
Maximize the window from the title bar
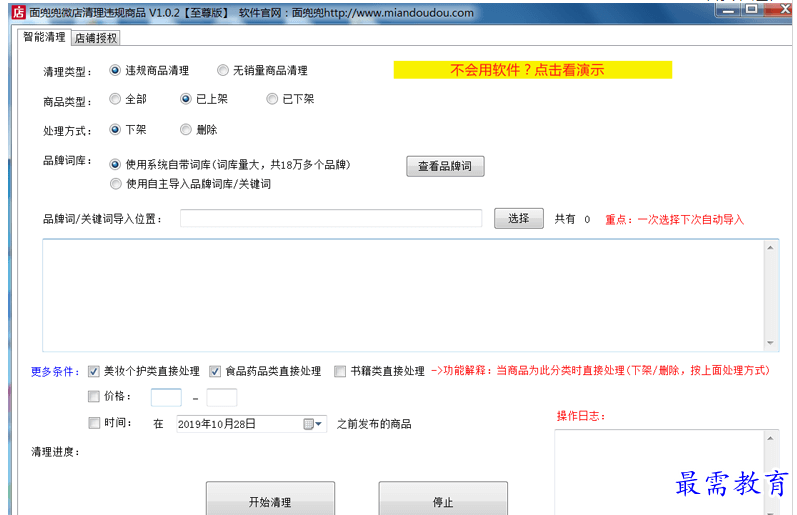752,10
